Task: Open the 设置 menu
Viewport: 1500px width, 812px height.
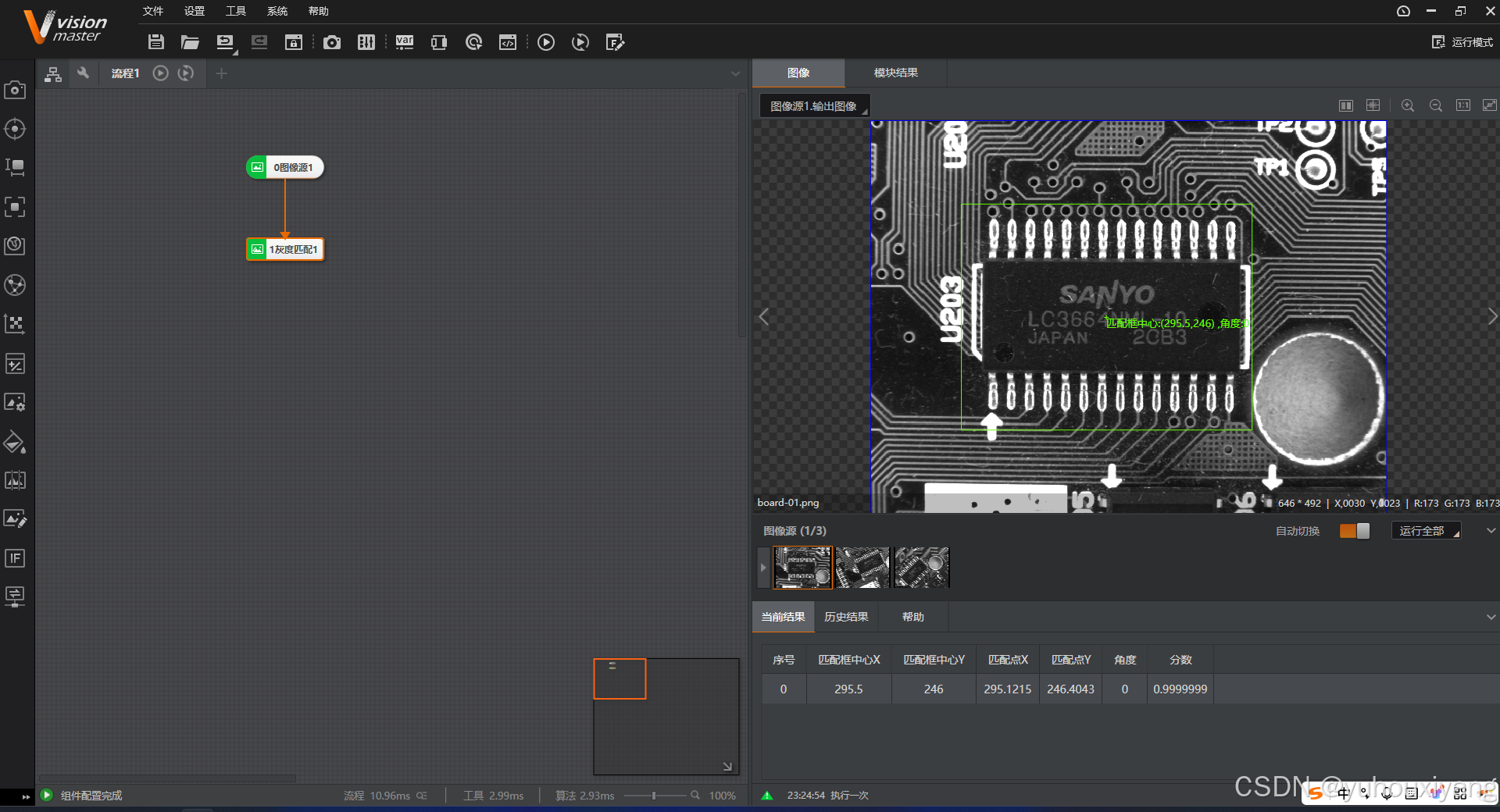Action: pos(195,11)
